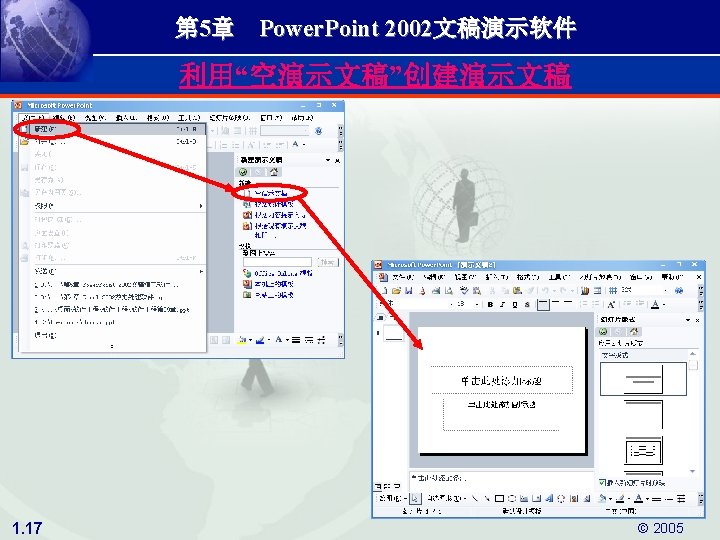720x540 pixels.
Task: Click the subtitle placeholder on the blank slide
Action: pyautogui.click(x=501, y=414)
